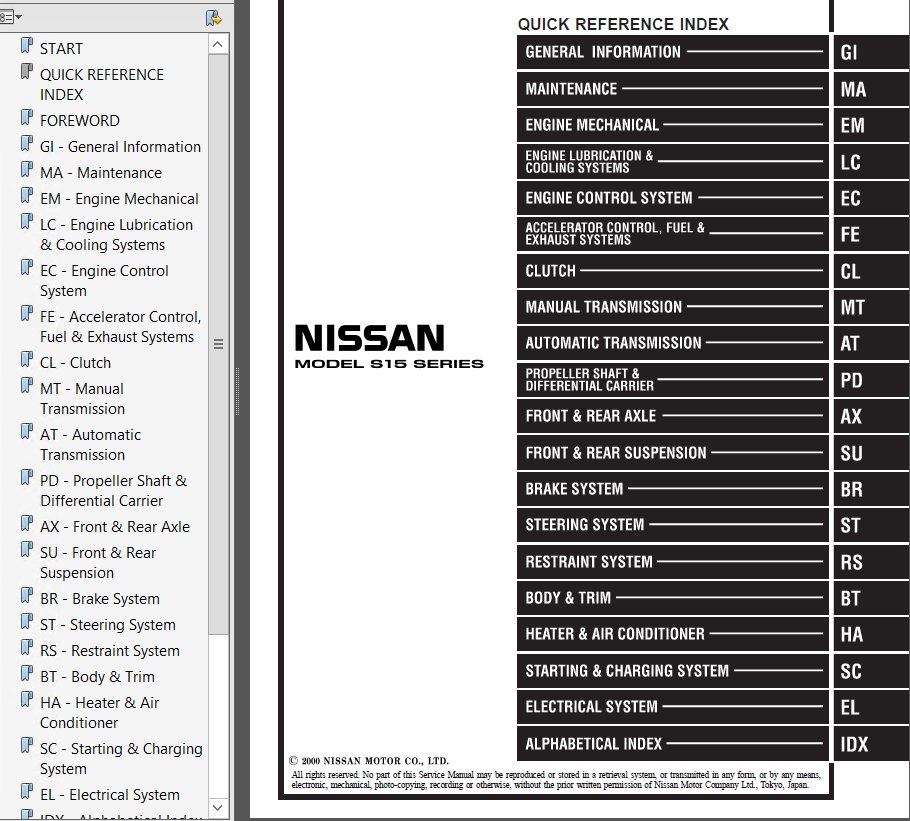This screenshot has width=910, height=821.
Task: Click the ENGINE CONTROL SYSTEM index bar
Action: coord(673,198)
